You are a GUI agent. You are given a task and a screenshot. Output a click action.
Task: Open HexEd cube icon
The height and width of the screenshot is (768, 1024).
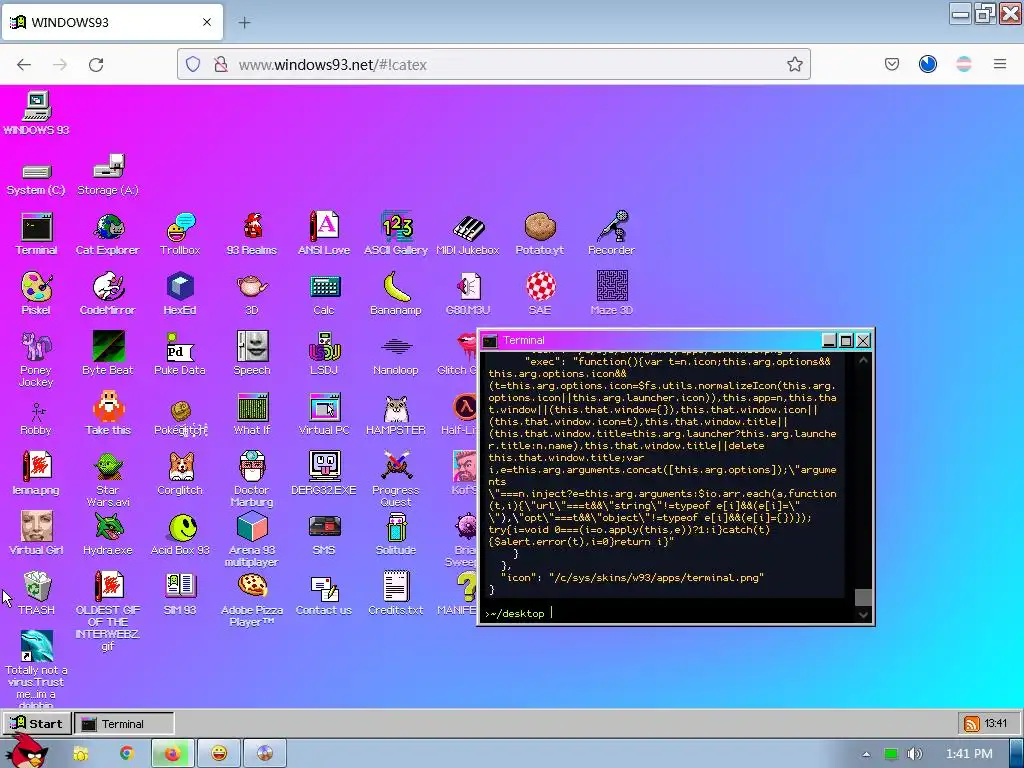(x=180, y=293)
